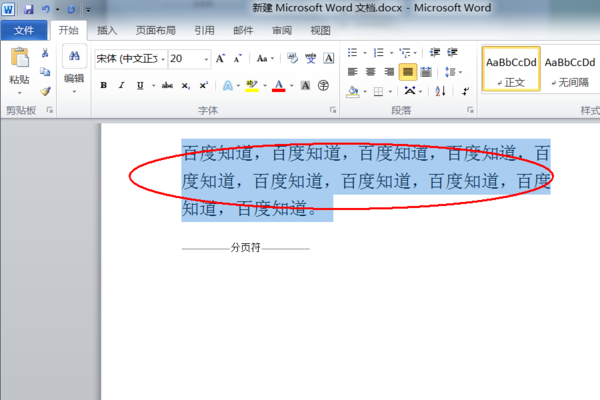Apply red font color A
Viewport: 600px width, 400px height.
click(x=279, y=85)
